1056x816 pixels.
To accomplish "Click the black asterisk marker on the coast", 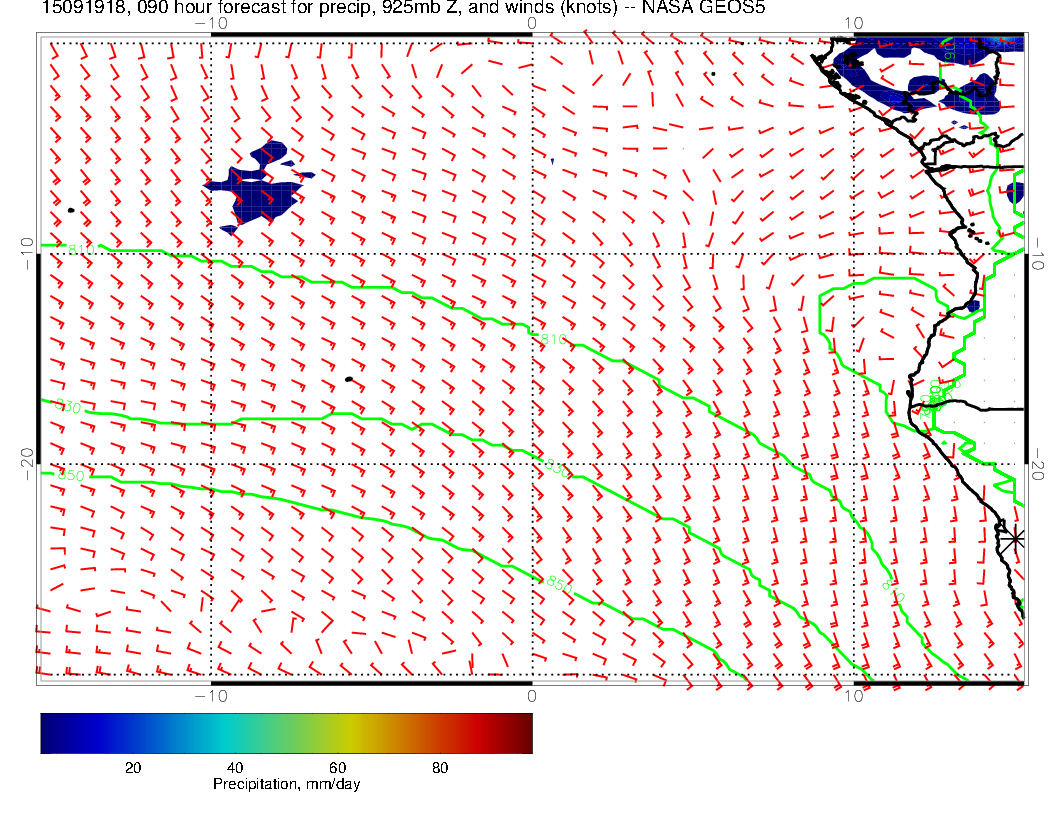I will (1015, 538).
